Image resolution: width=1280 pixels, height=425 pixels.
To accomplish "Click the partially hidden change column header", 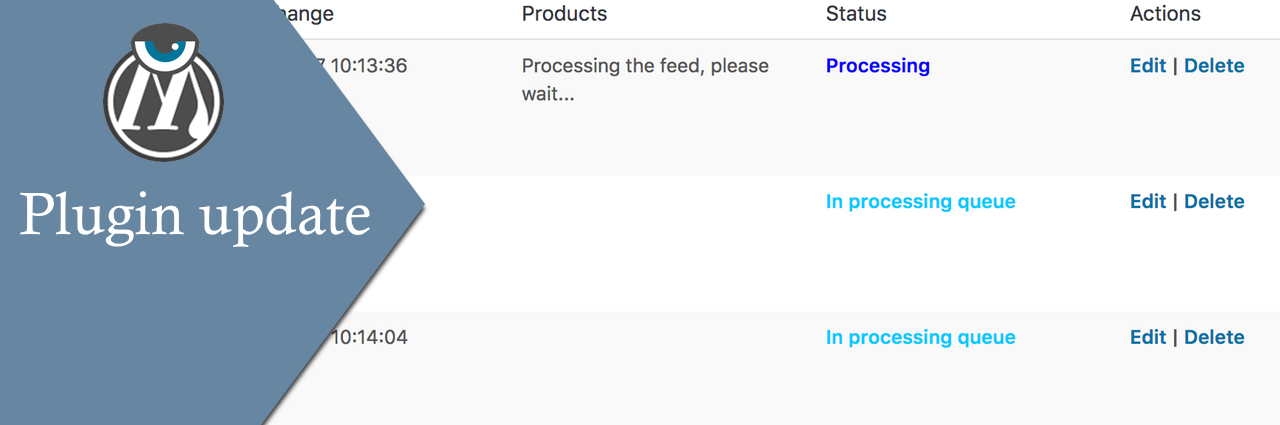I will tap(304, 14).
